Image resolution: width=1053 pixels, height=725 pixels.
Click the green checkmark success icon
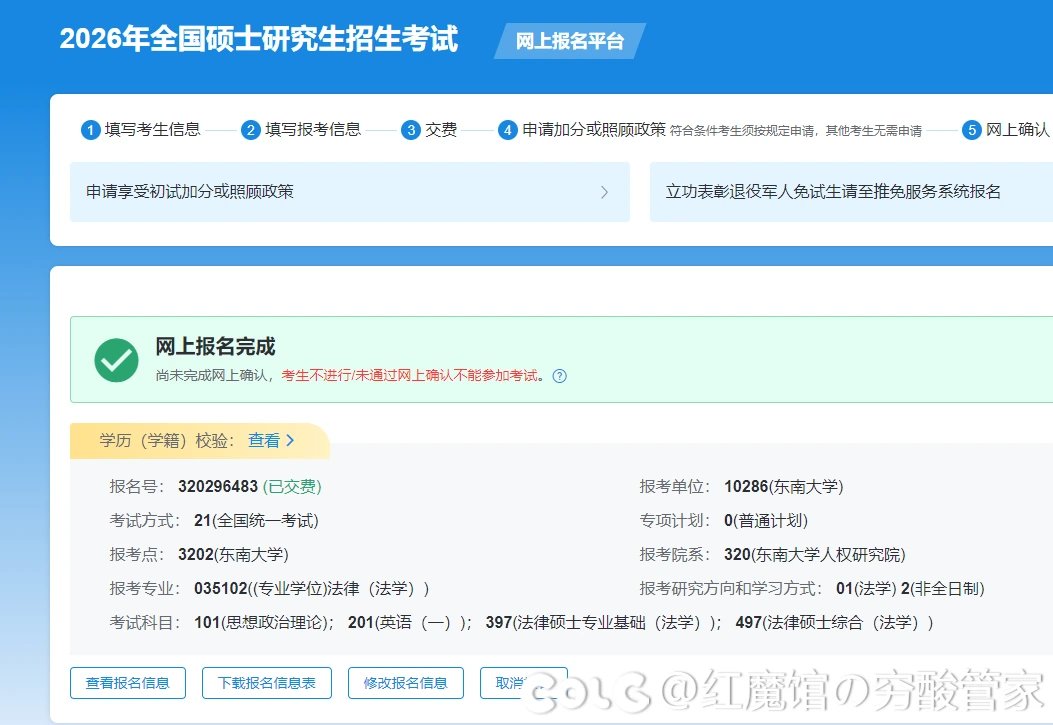(116, 359)
